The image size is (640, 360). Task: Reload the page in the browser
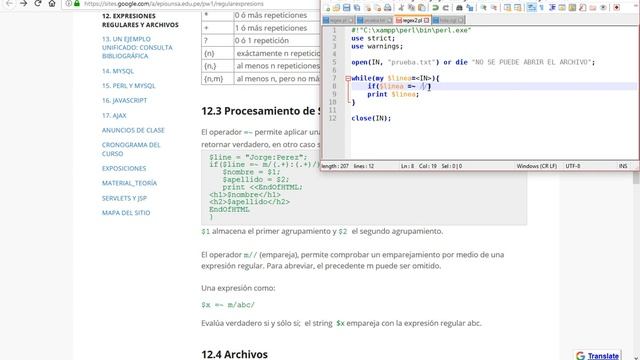[x=38, y=3]
